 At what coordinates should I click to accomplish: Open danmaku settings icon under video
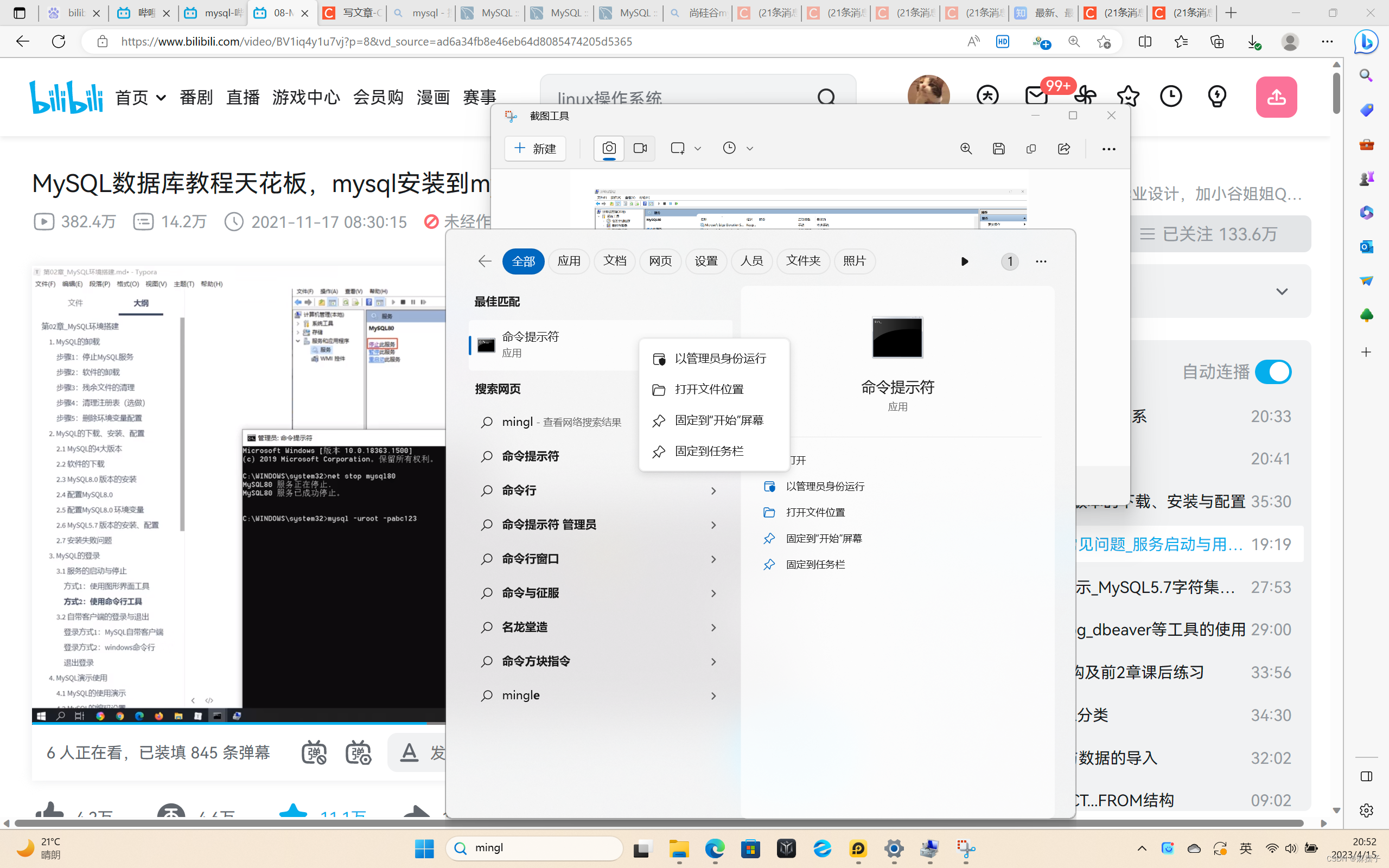tap(358, 752)
